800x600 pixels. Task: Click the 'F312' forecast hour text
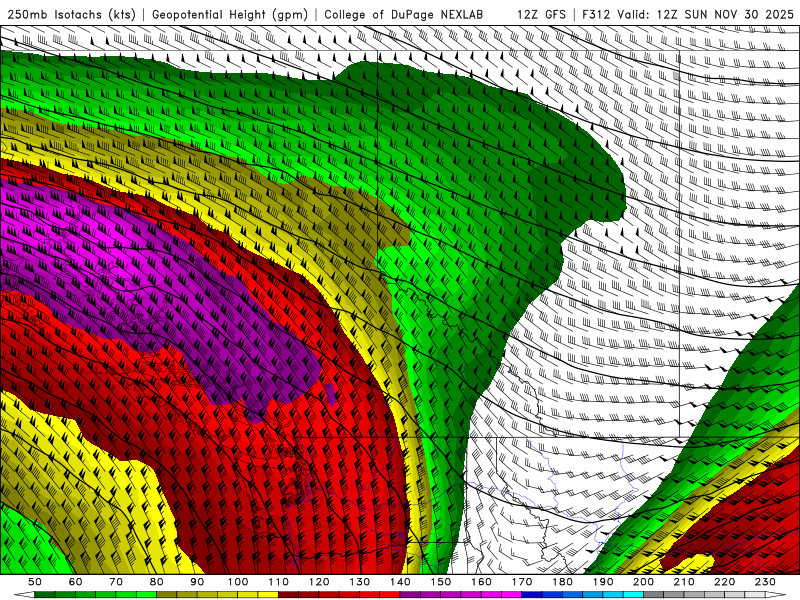point(596,14)
